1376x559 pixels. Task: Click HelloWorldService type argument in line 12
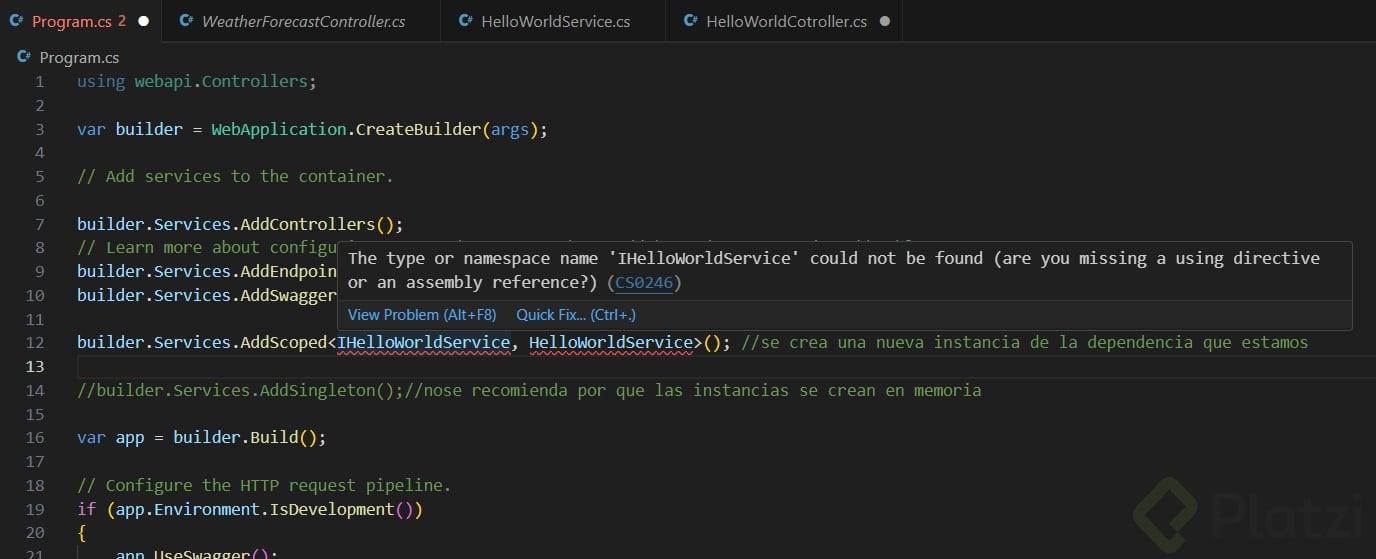coord(611,343)
